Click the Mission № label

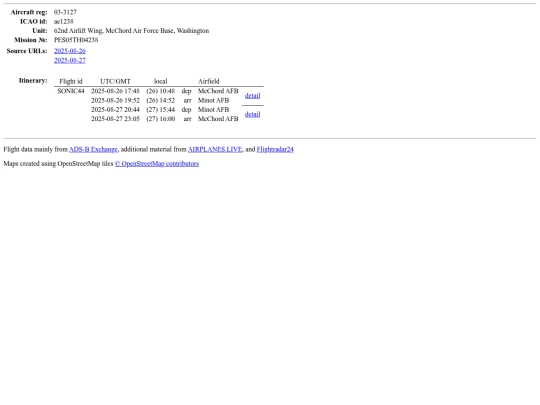pyautogui.click(x=31, y=40)
